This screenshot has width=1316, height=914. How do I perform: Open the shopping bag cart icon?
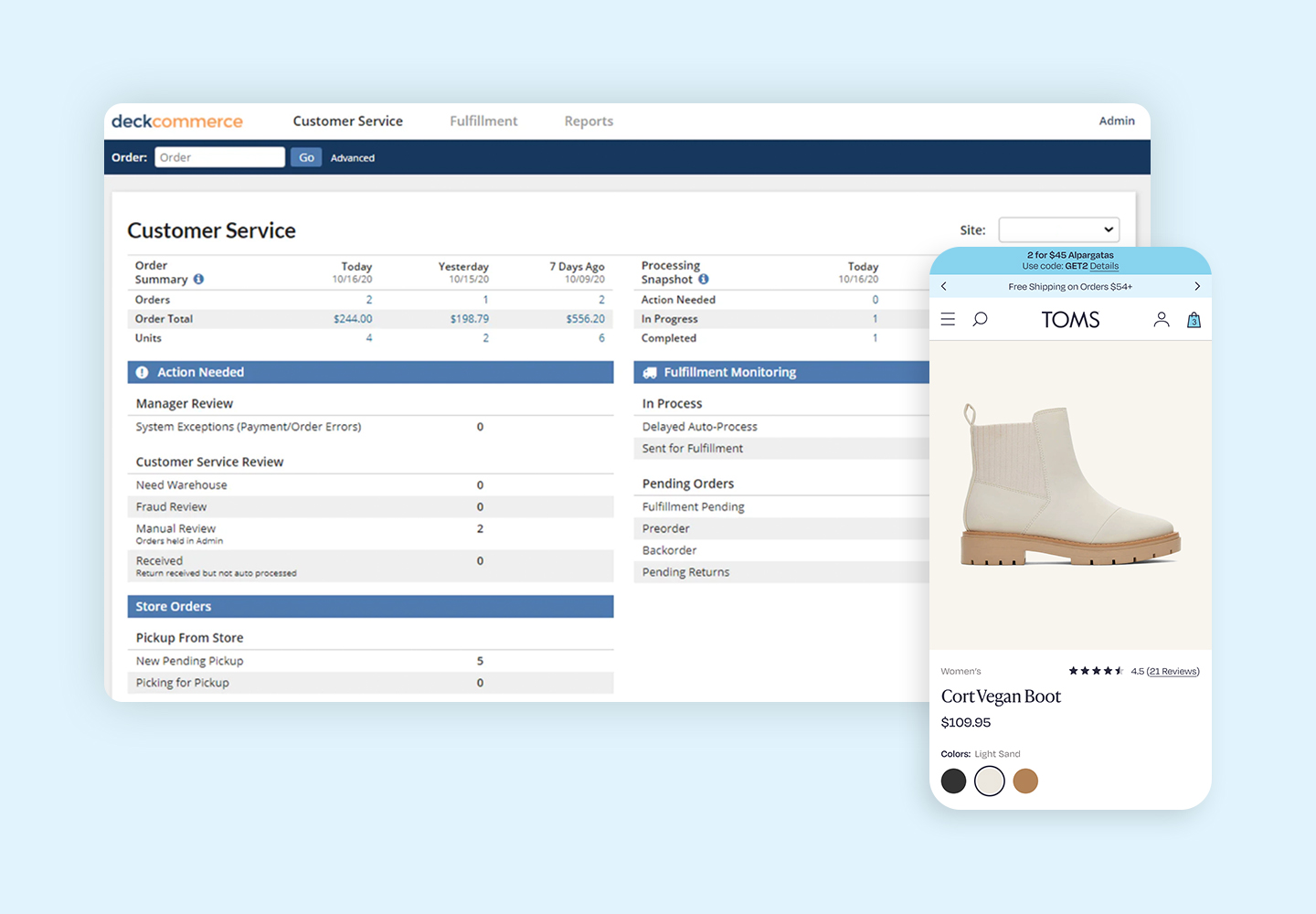click(x=1194, y=320)
